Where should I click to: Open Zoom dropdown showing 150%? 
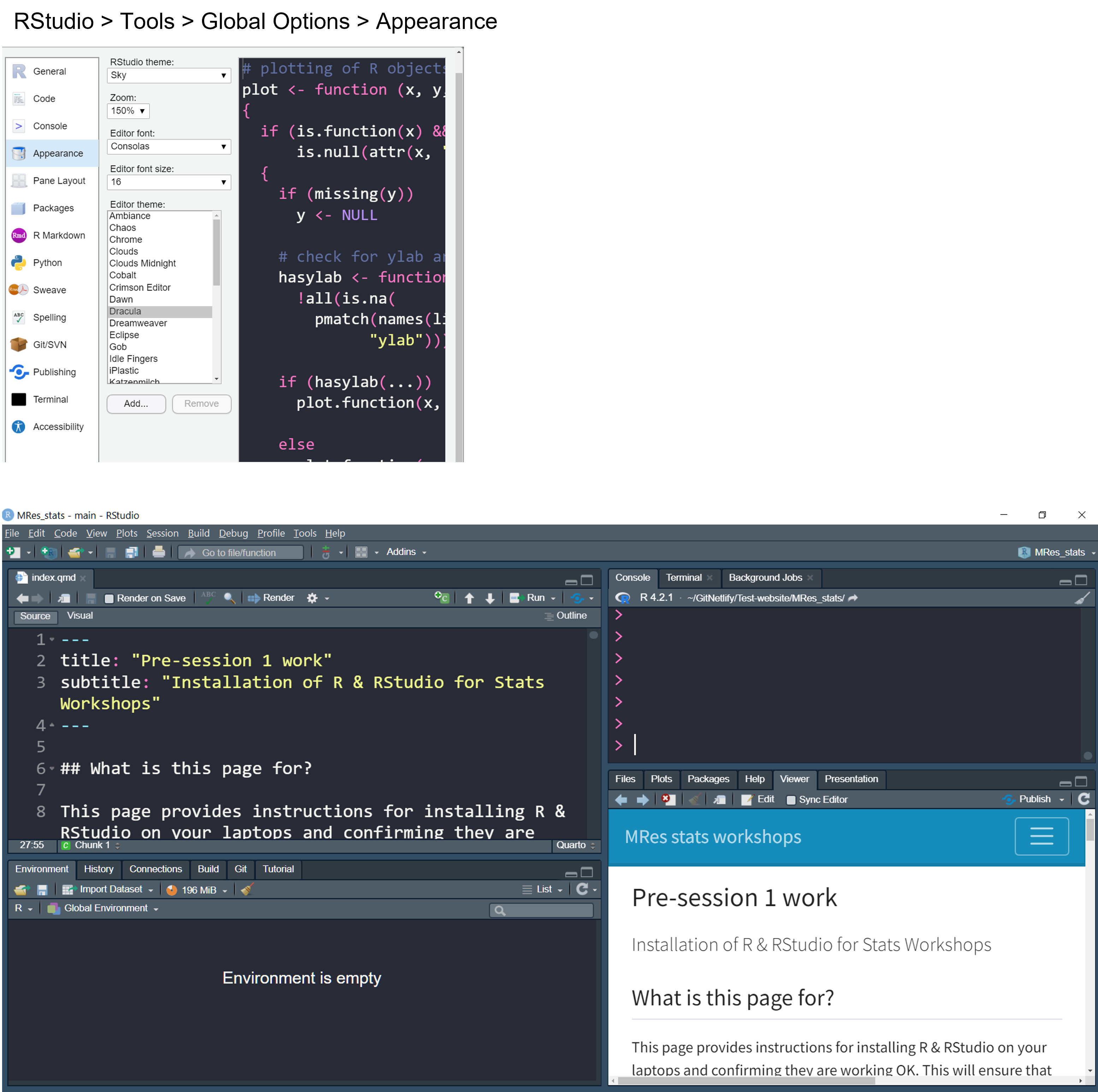128,111
